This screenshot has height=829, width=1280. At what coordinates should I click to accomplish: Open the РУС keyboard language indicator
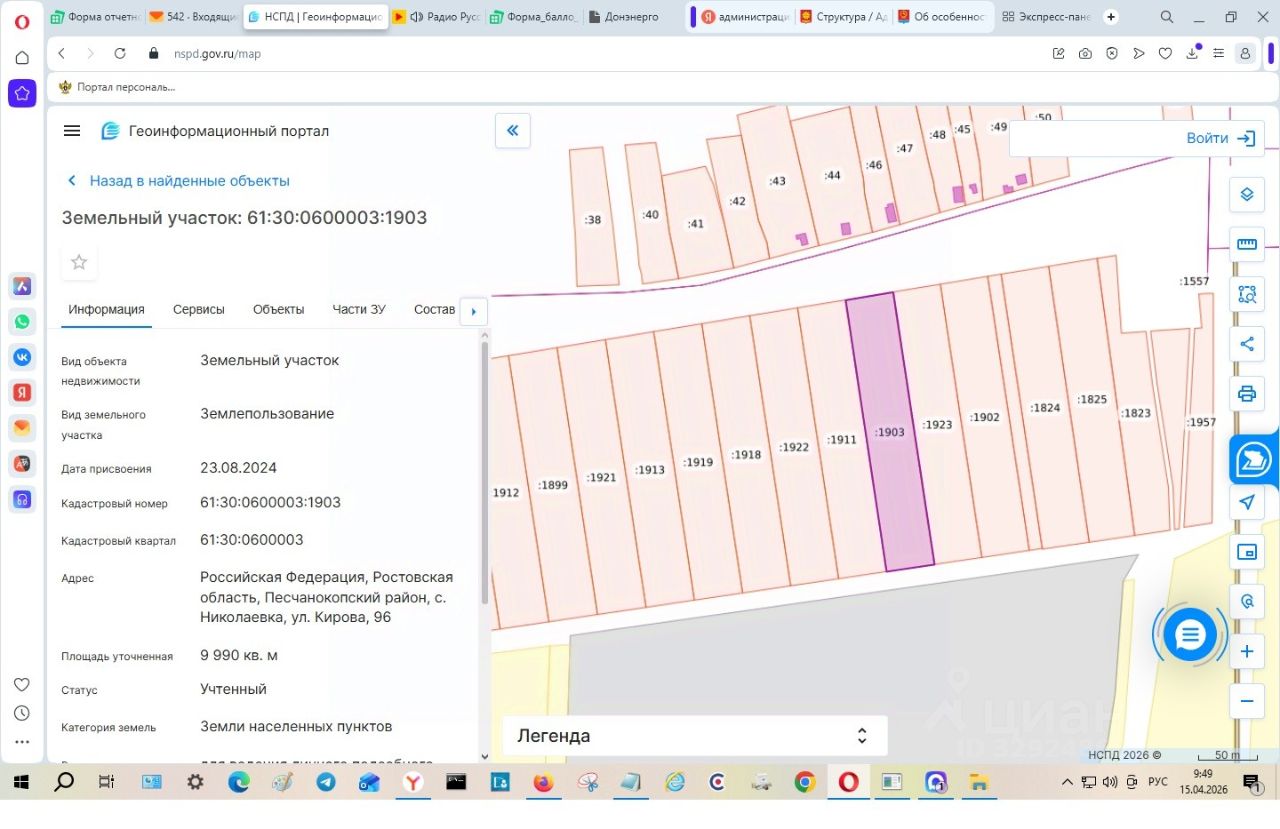[x=1157, y=782]
